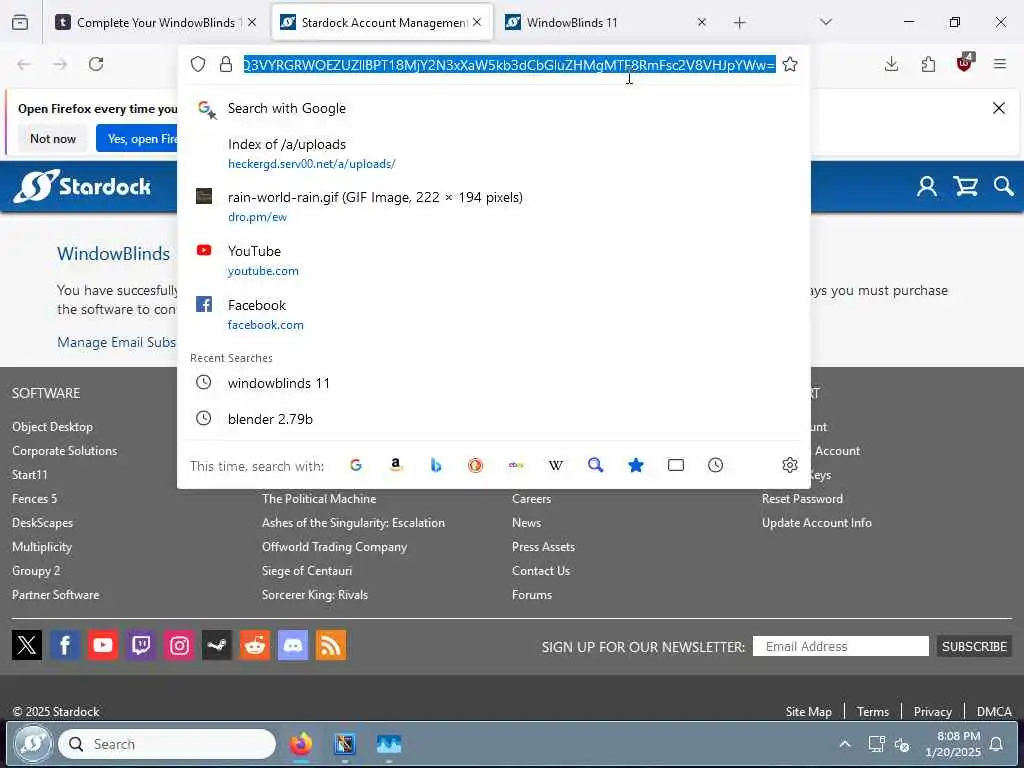Click the tracking protection shield icon
The width and height of the screenshot is (1024, 768).
[198, 64]
